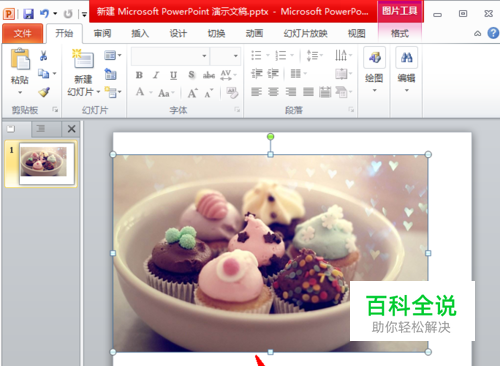
Task: Toggle Strikethrough formatting
Action: coord(209,75)
